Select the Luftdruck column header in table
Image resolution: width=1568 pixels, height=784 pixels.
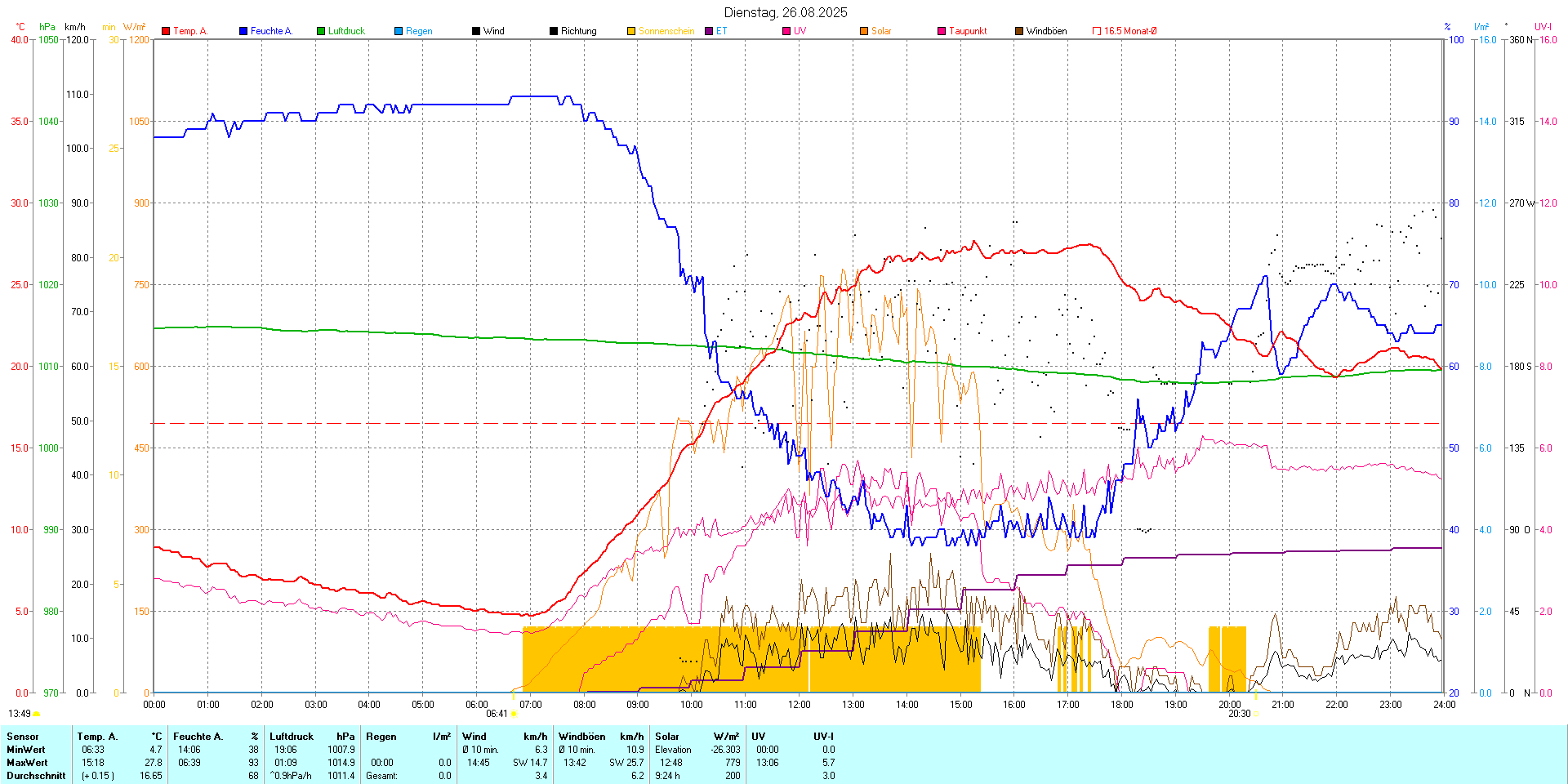[x=292, y=737]
